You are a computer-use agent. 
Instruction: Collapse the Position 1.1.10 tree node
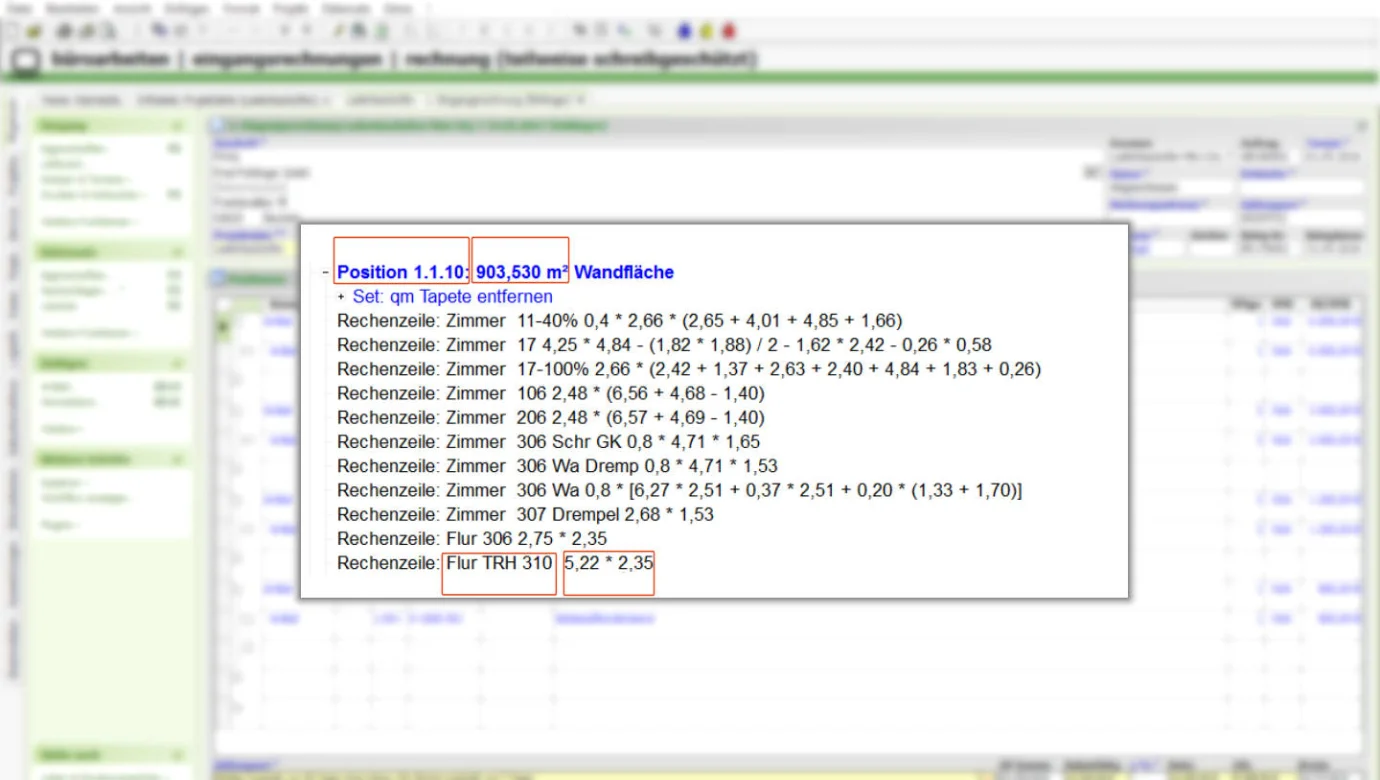(325, 272)
